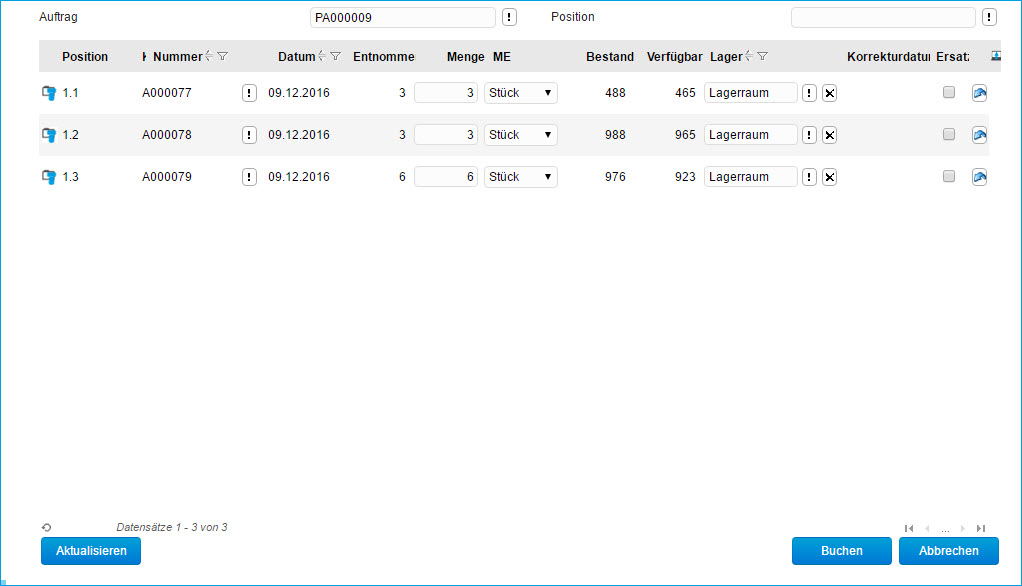The image size is (1022, 586).
Task: Click Verfügbar value 465
Action: click(685, 93)
